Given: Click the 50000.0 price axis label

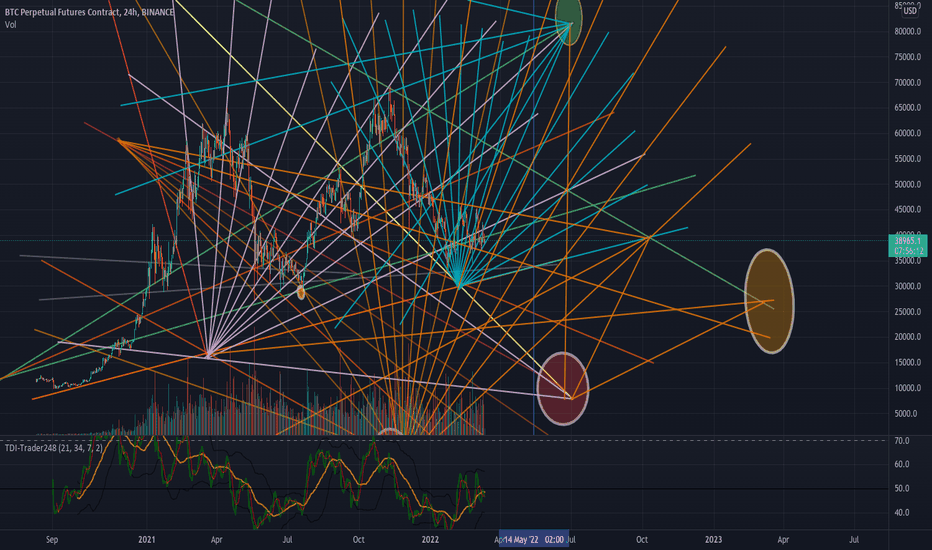Looking at the screenshot, I should (x=908, y=184).
